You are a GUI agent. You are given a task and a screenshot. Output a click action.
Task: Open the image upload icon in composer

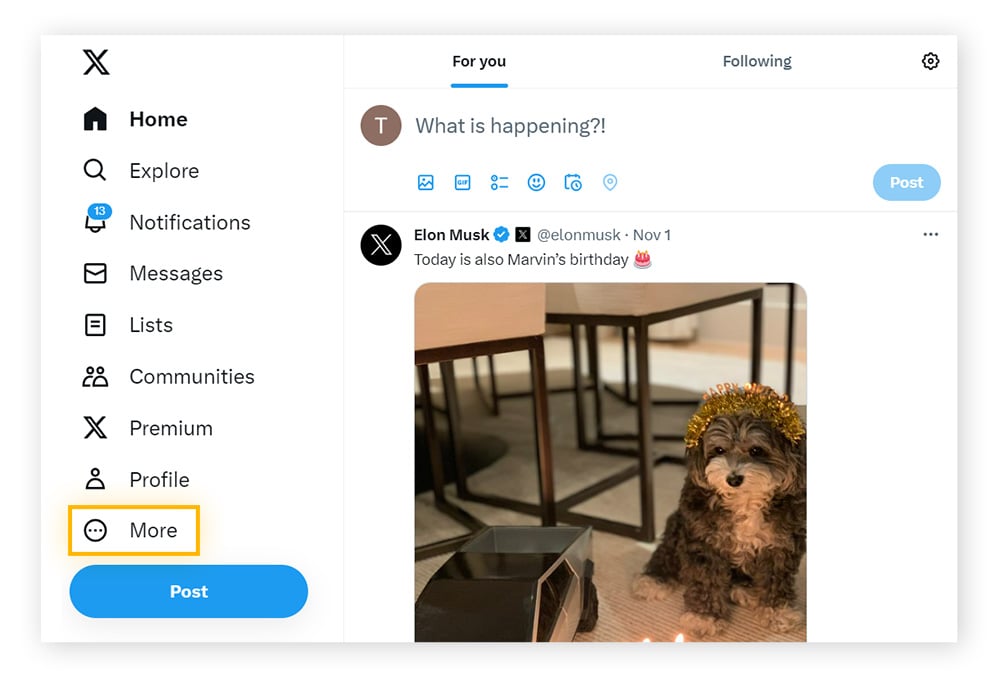pos(426,182)
